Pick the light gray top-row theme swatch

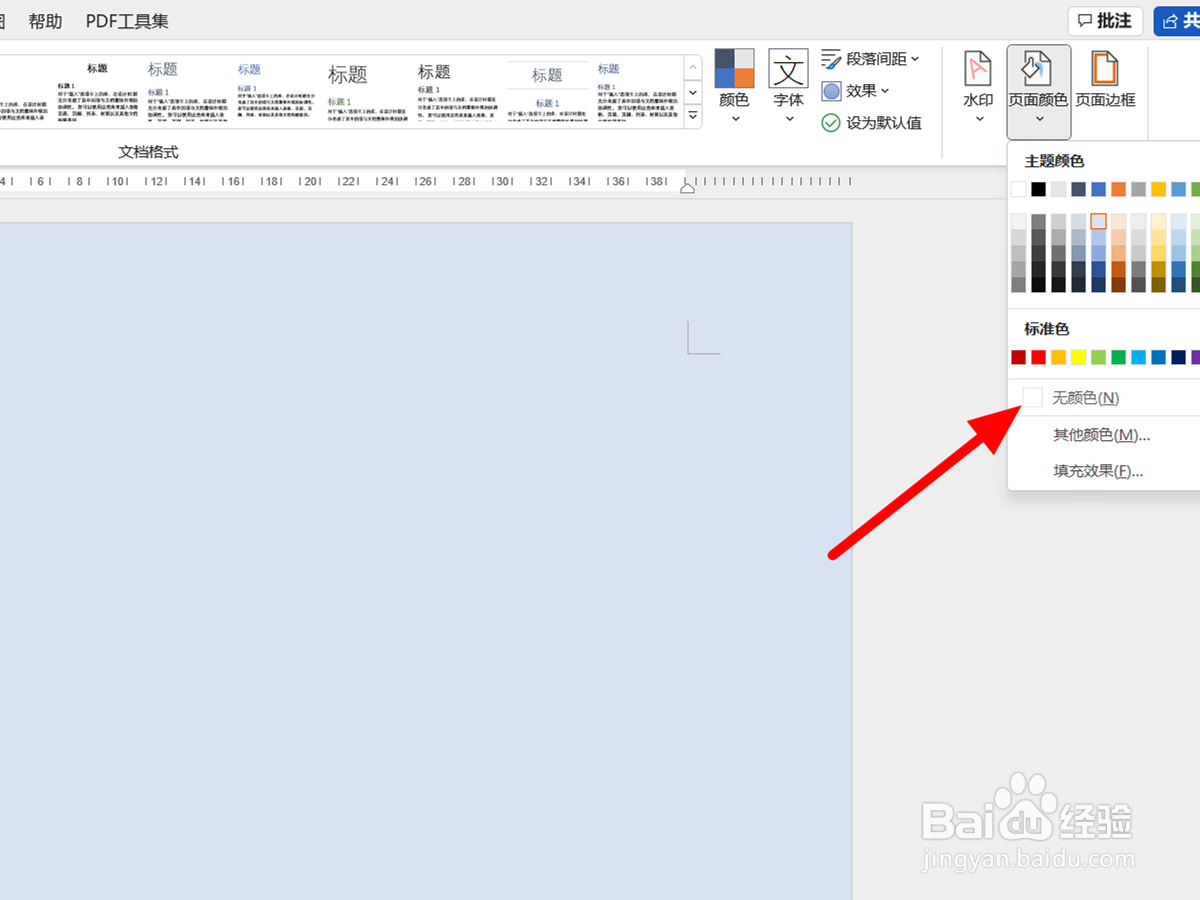(1058, 189)
